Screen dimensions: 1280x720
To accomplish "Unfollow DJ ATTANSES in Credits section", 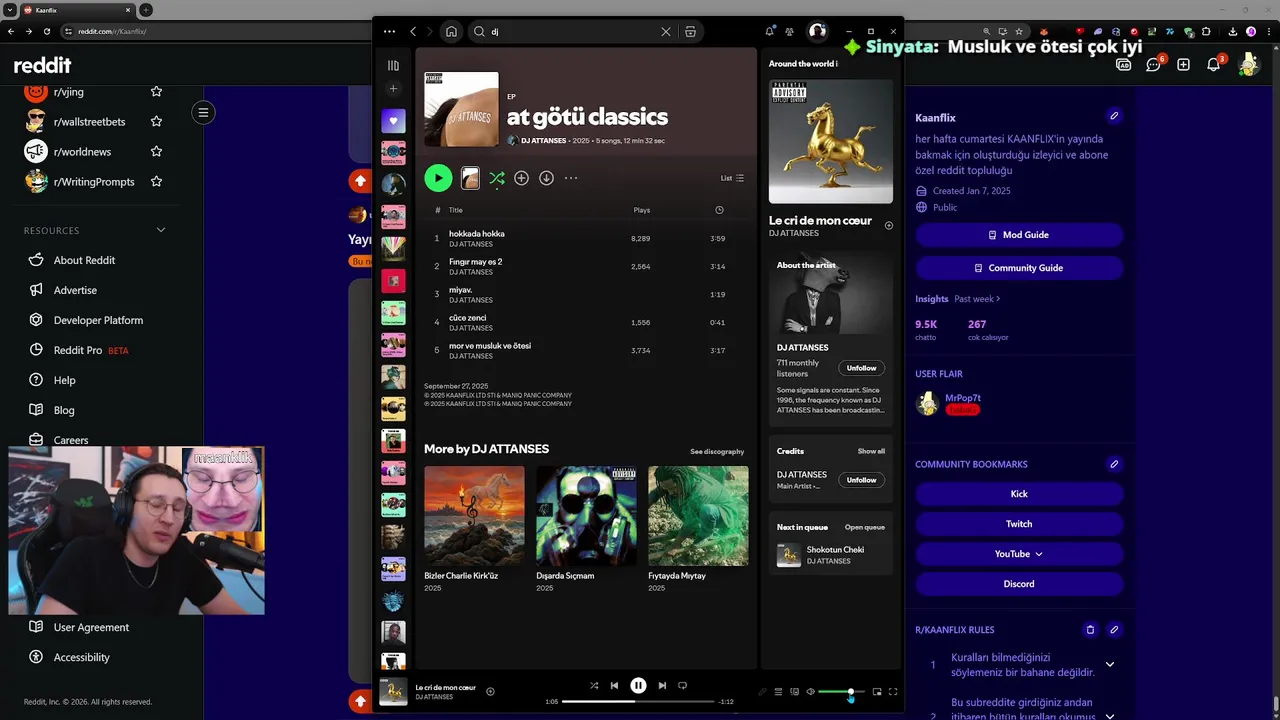I will point(861,480).
